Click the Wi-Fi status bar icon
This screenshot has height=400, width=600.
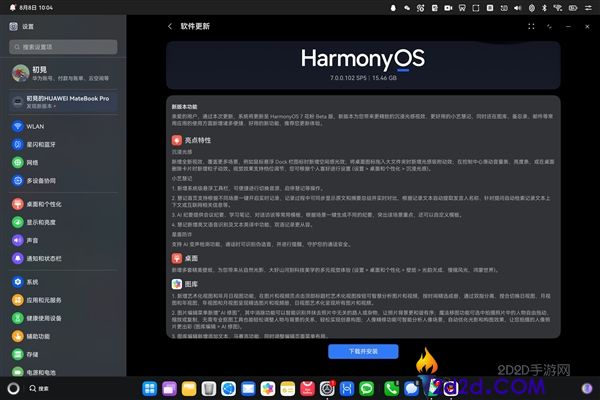click(x=558, y=8)
